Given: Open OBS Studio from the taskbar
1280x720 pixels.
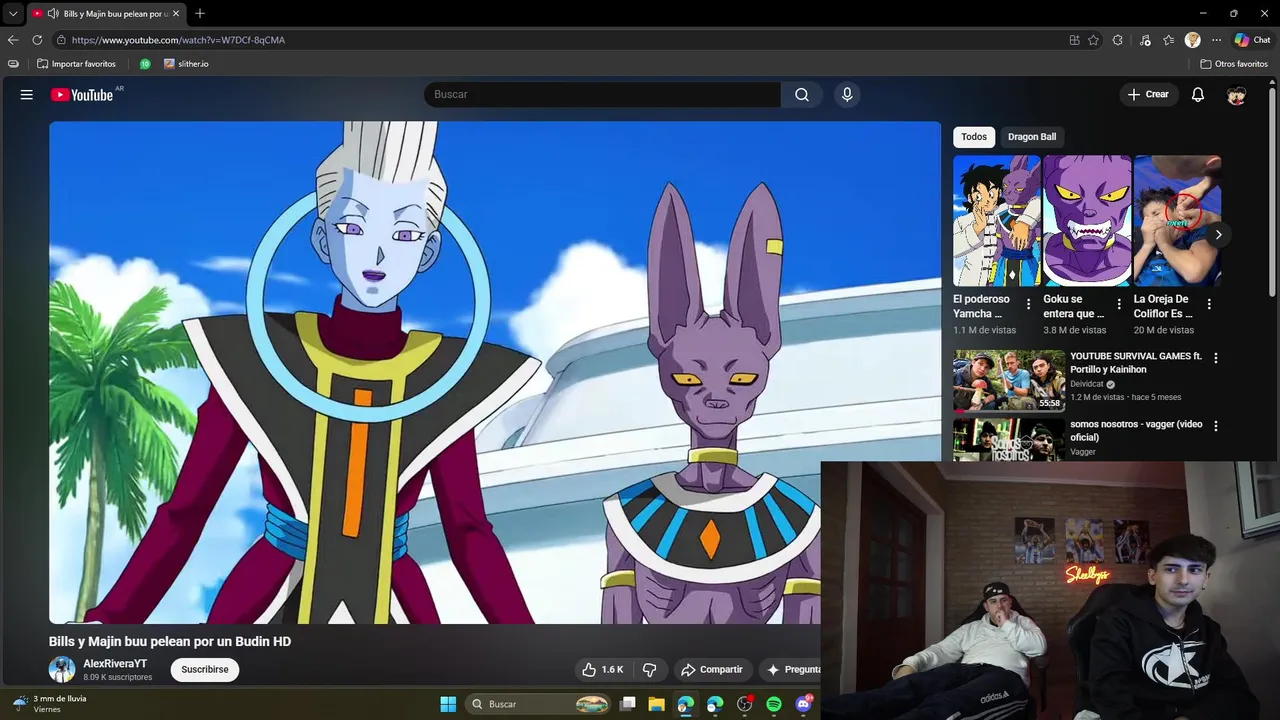Looking at the screenshot, I should 744,704.
